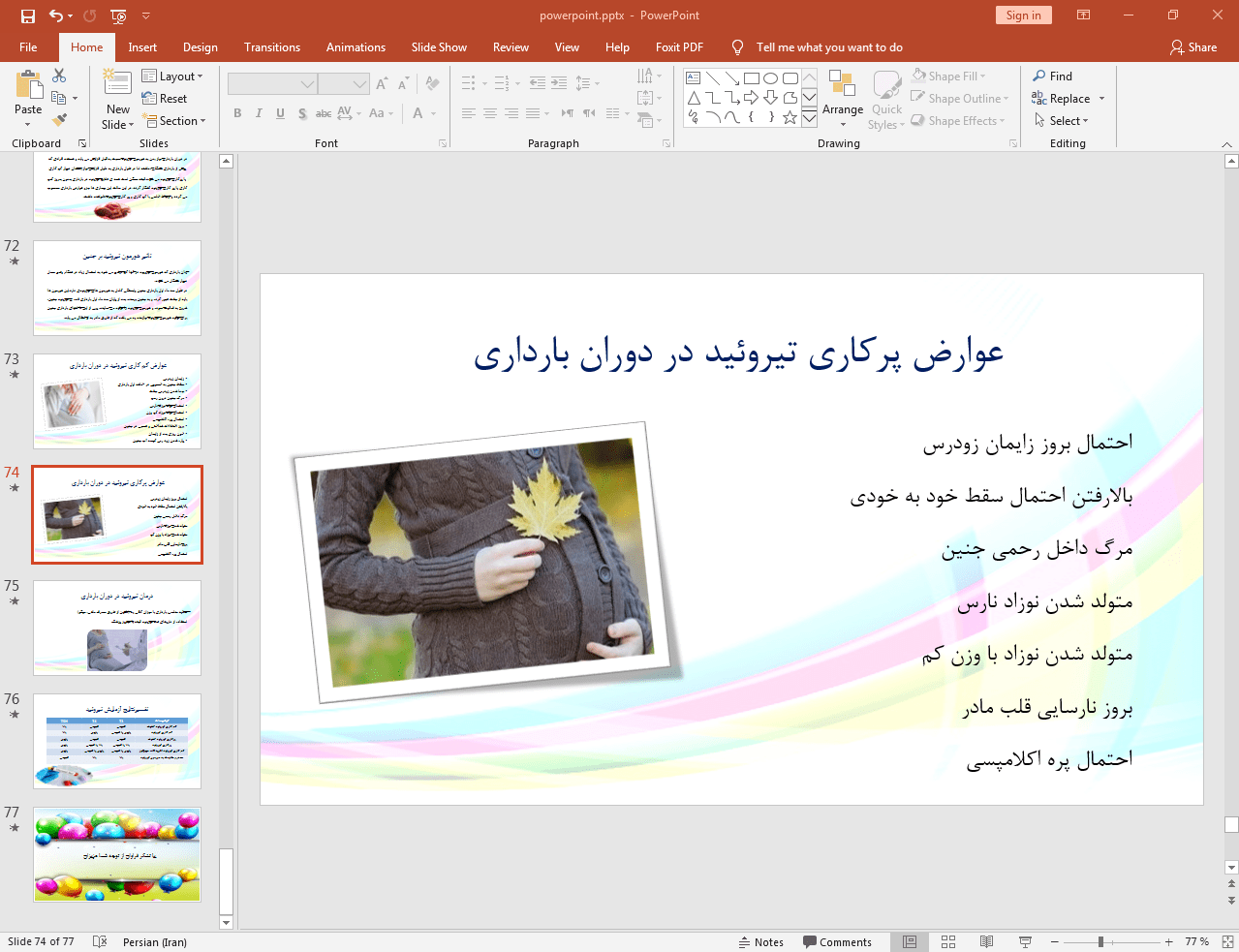Screen dimensions: 1239x952
Task: Fit slide to current window icon
Action: coord(1227,941)
